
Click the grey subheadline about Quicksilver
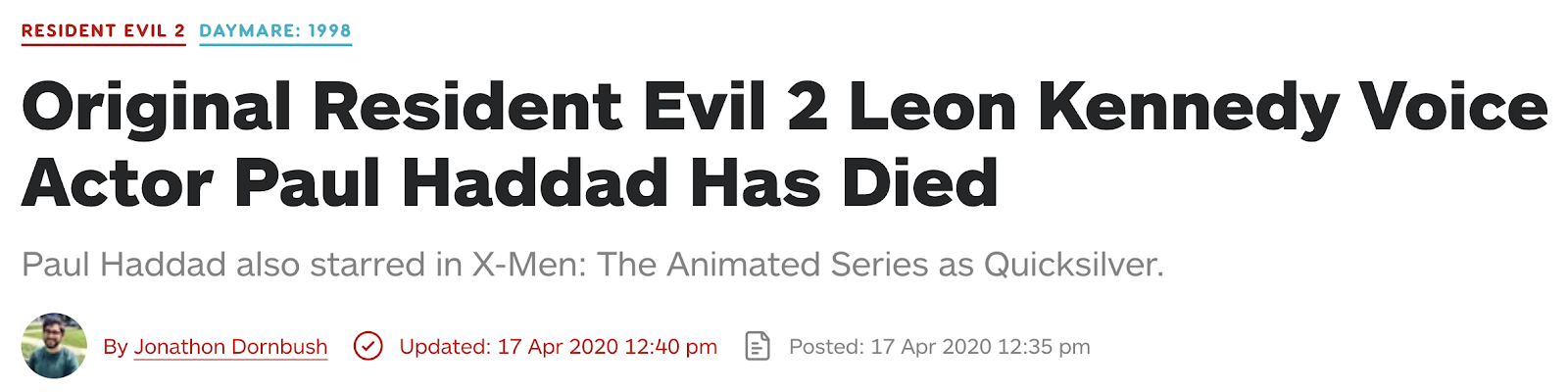(593, 265)
